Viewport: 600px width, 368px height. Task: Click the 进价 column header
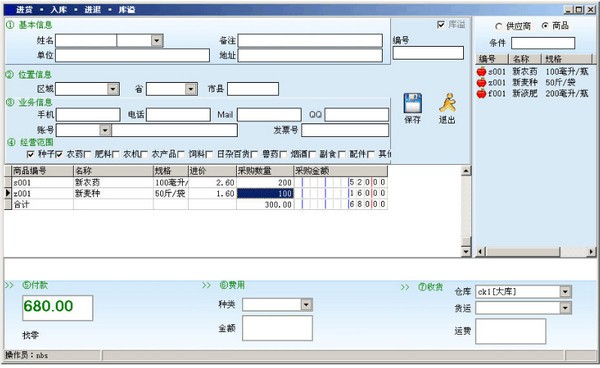pyautogui.click(x=212, y=171)
